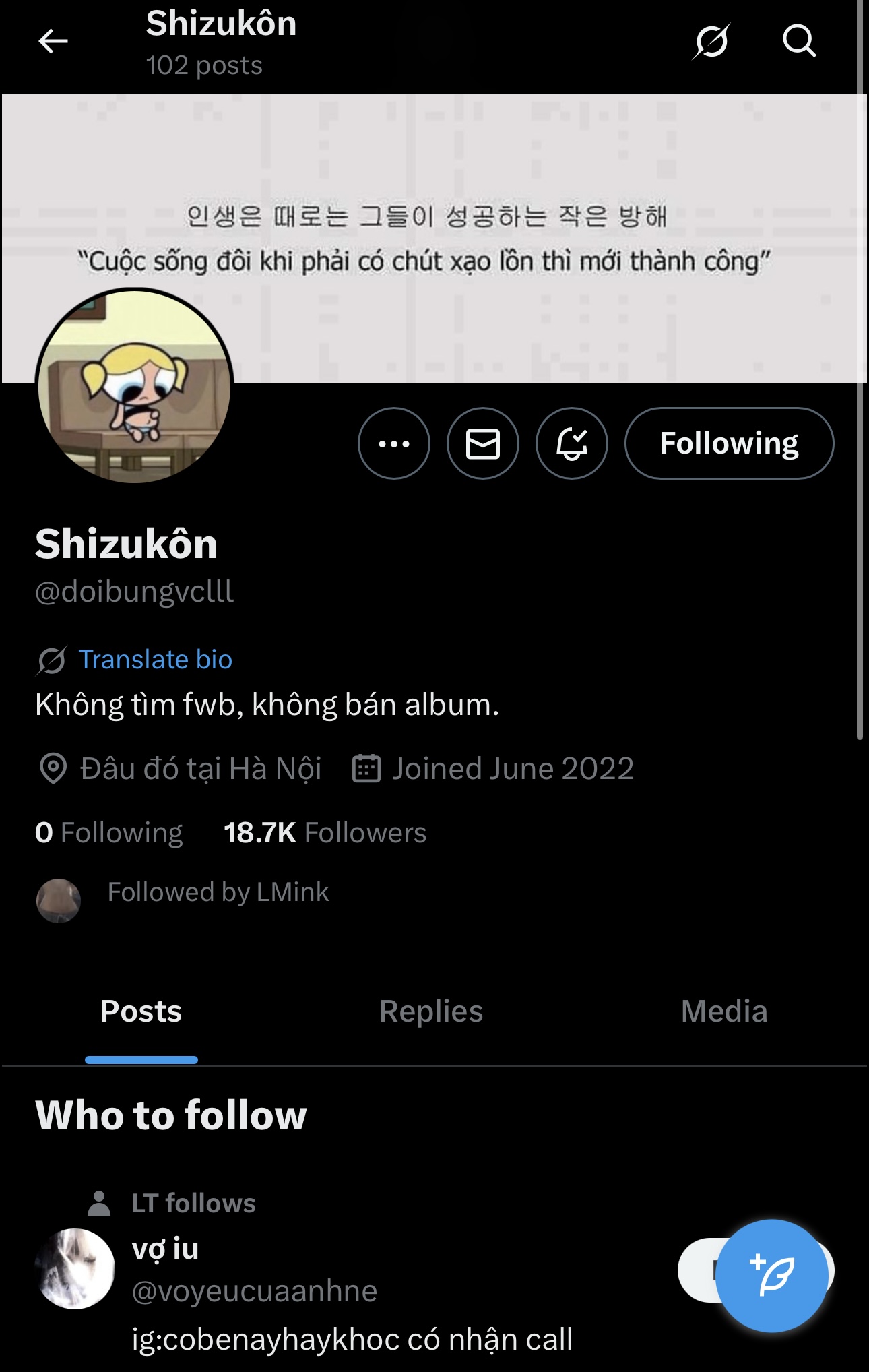Select the Posts tab

click(141, 1011)
